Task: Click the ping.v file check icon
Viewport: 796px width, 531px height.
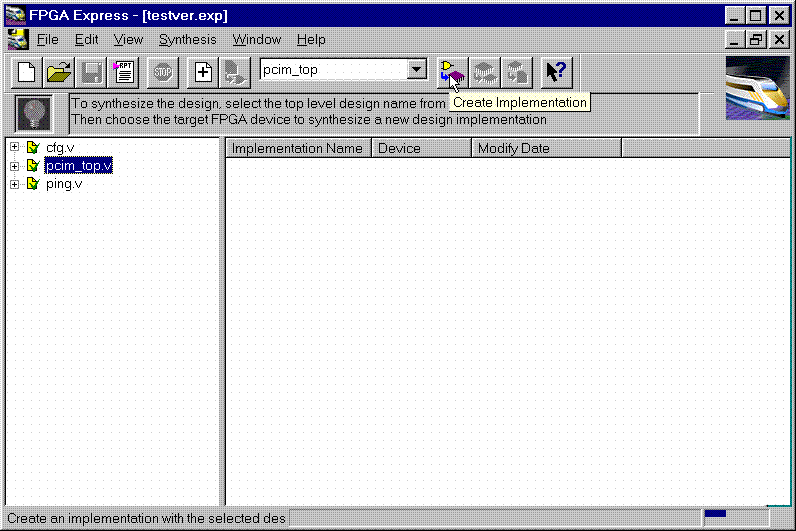Action: pos(33,184)
